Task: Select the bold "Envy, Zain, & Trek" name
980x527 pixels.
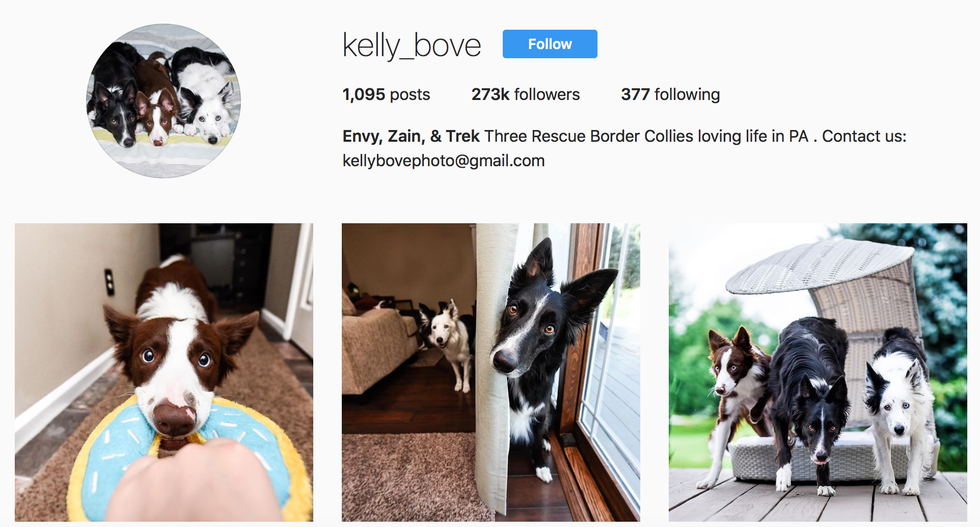Action: click(411, 136)
